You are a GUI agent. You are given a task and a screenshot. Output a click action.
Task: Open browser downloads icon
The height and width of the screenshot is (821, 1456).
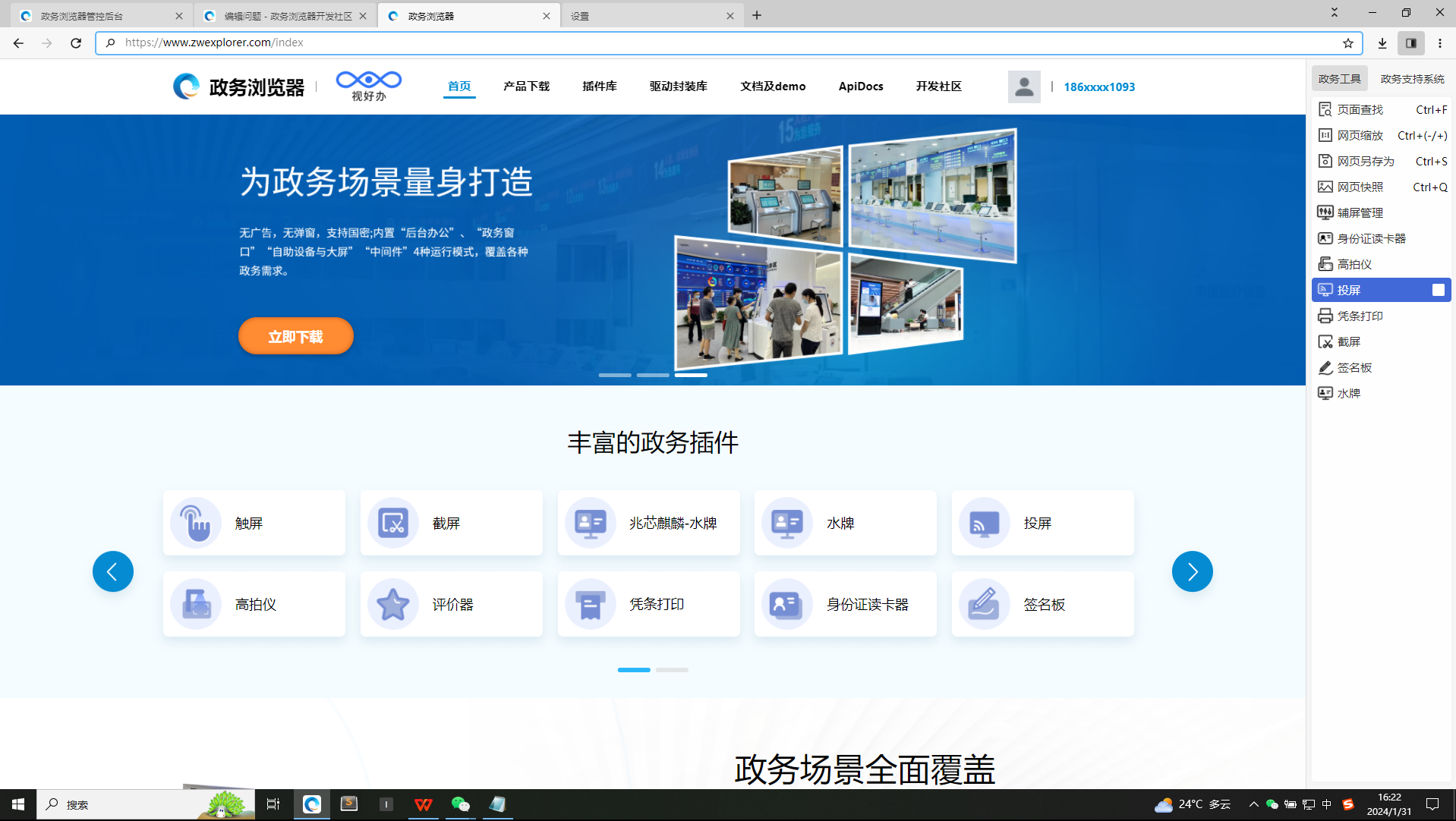click(x=1382, y=43)
